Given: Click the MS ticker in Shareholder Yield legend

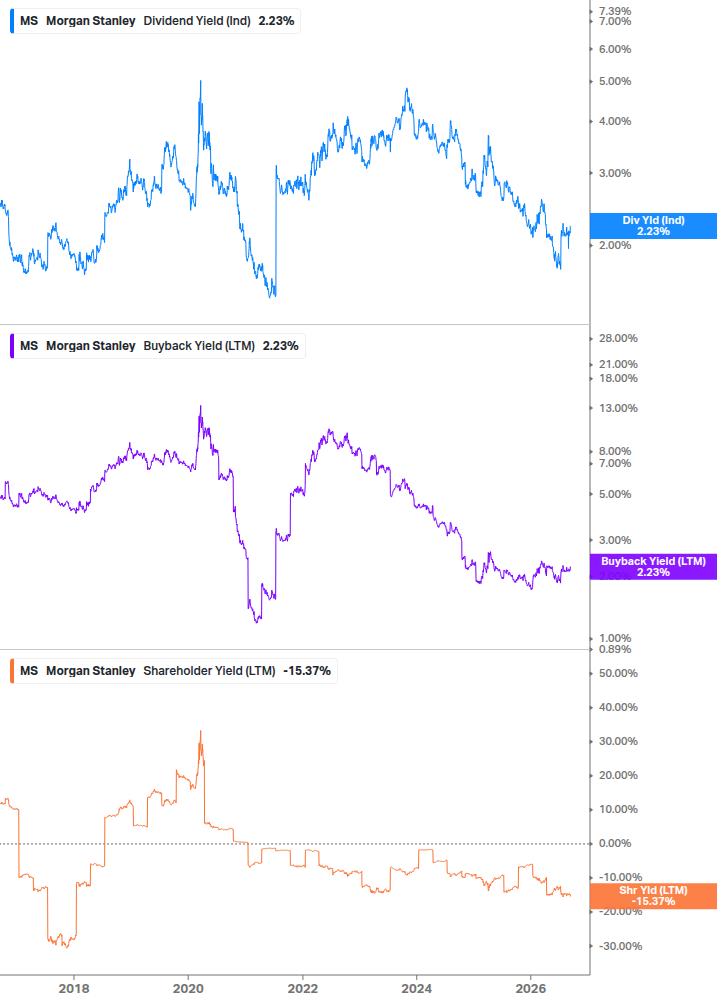Looking at the screenshot, I should (x=29, y=671).
